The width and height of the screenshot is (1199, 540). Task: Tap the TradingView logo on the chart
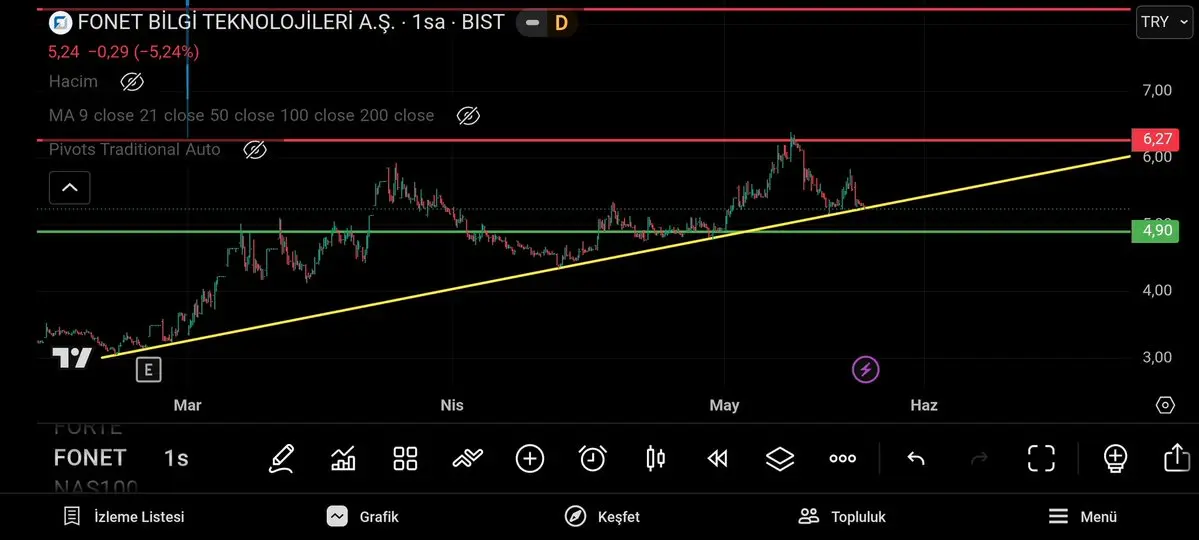pos(72,358)
